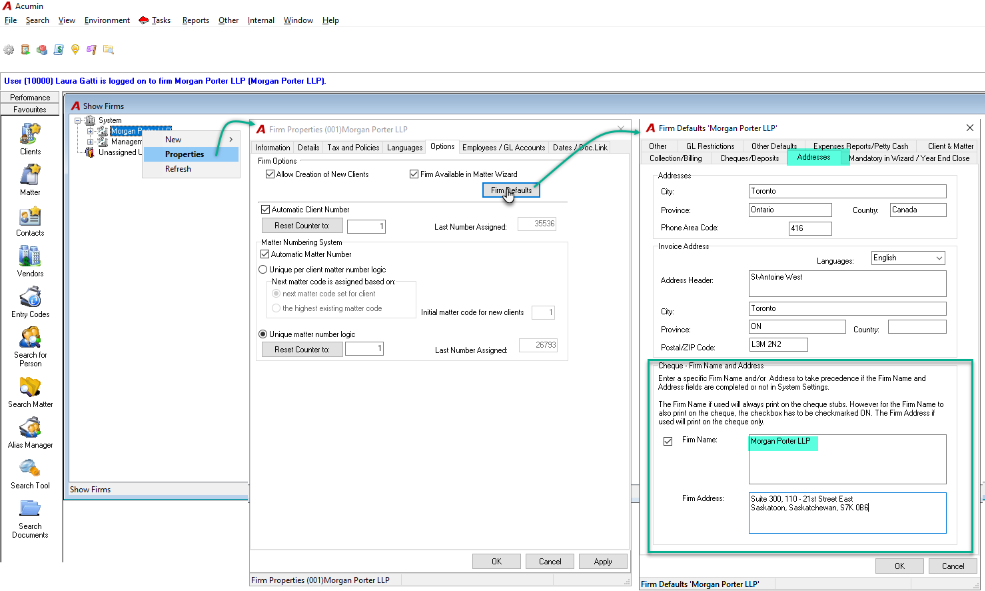Toggle Firm Available in Matter Wizard checkbox
This screenshot has width=985, height=591.
point(414,174)
